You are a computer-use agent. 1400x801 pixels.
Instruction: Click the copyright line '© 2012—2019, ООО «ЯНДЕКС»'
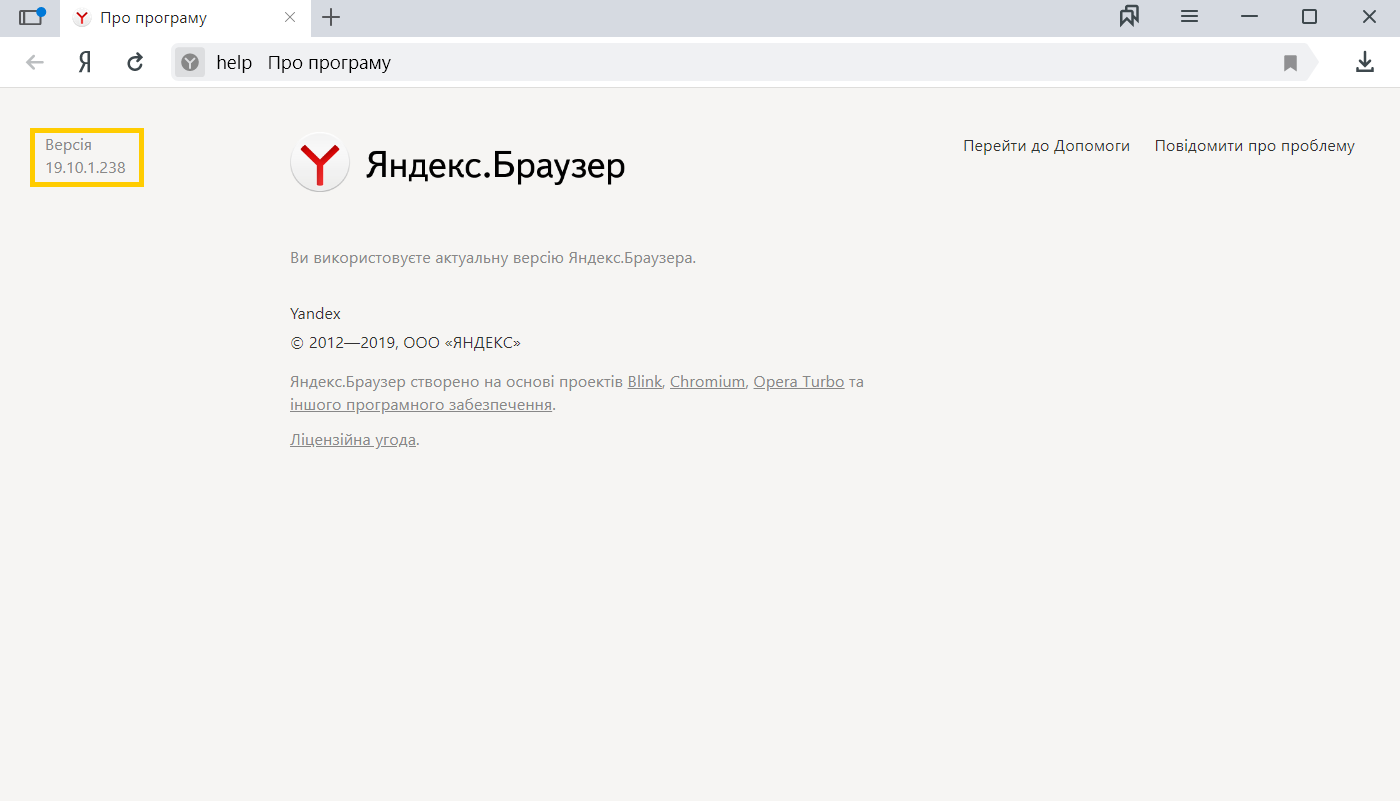pos(405,343)
